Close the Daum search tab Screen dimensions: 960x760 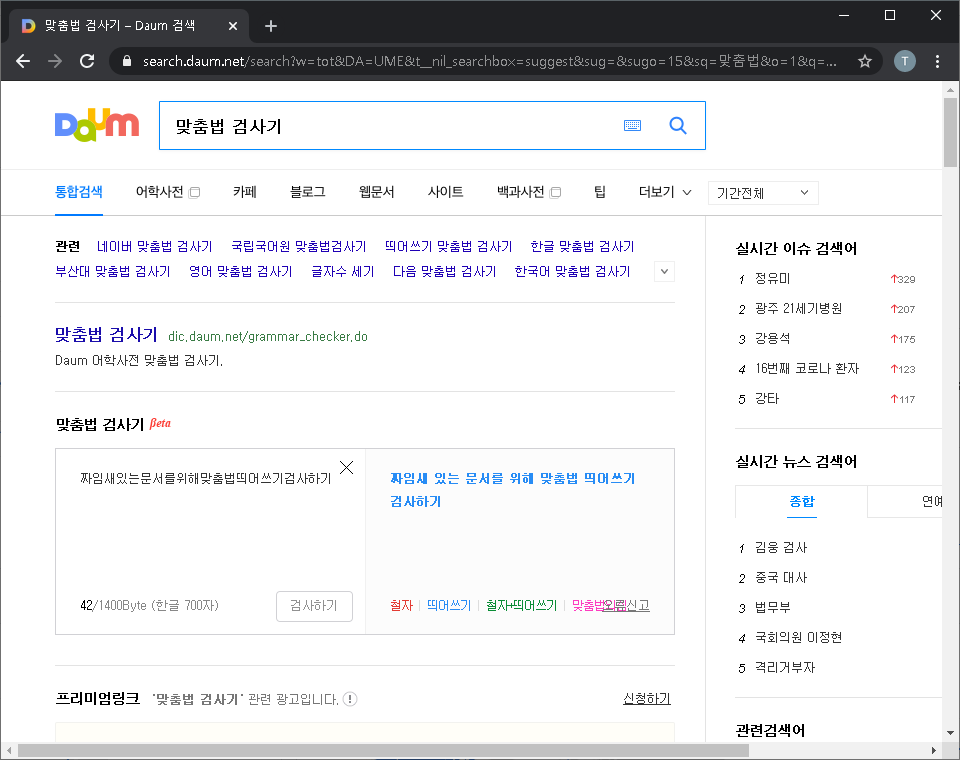[233, 26]
